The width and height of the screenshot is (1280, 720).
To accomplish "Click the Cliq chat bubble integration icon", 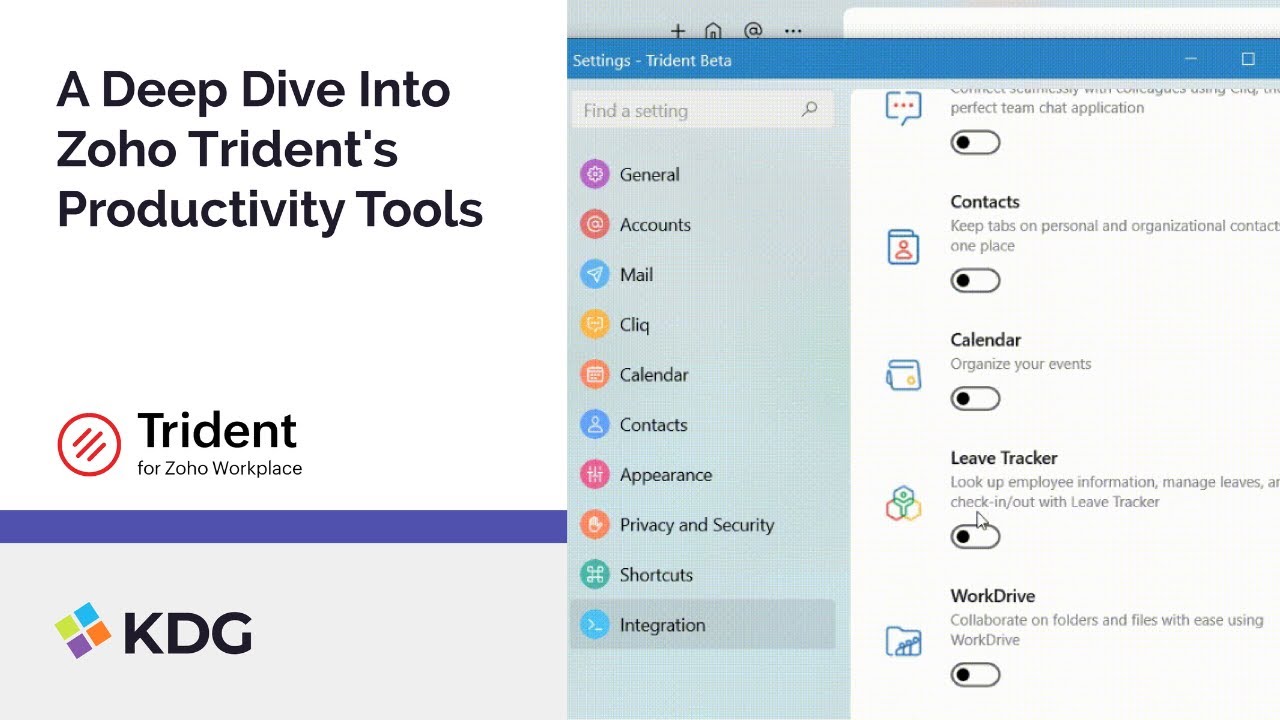I will tap(903, 107).
